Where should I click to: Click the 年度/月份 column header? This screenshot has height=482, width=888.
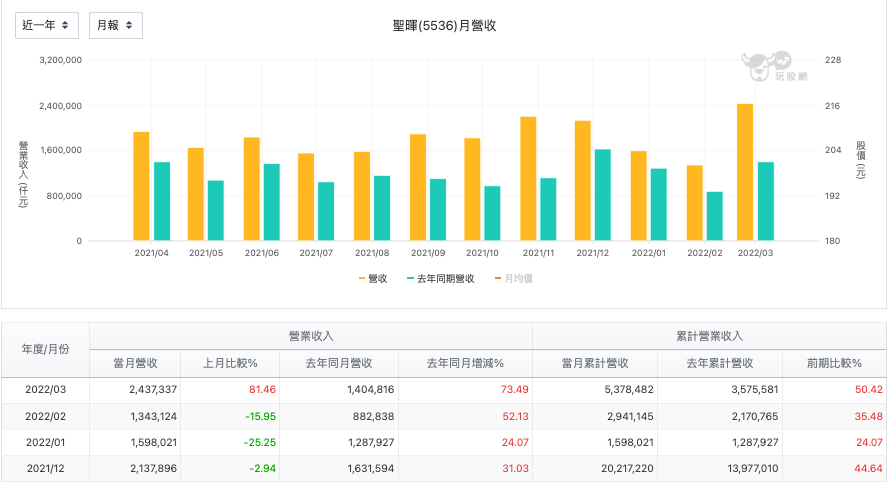click(x=45, y=349)
